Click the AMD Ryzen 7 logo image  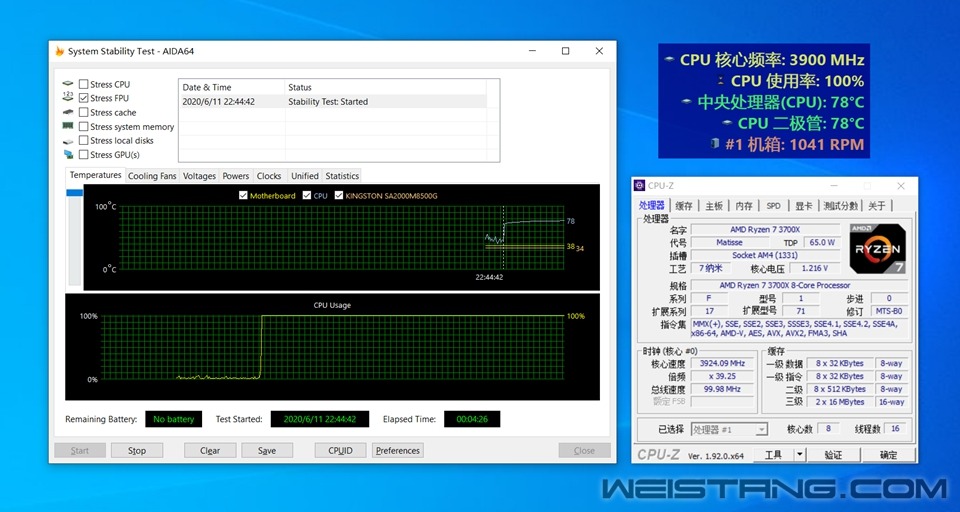(x=877, y=250)
